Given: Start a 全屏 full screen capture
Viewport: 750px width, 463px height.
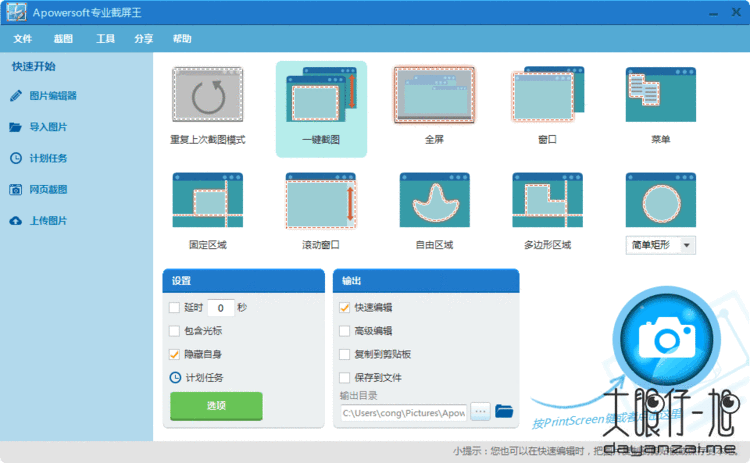Looking at the screenshot, I should pos(434,94).
